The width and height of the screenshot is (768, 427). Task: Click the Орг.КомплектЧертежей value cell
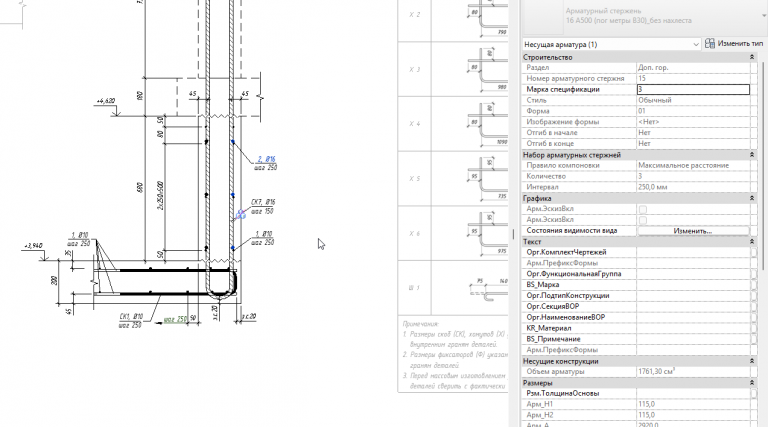click(693, 252)
